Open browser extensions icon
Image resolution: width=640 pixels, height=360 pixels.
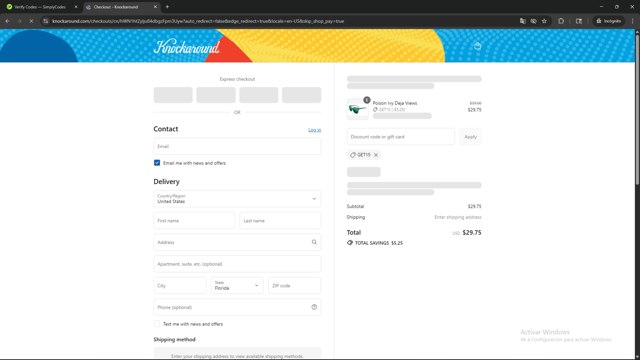tap(561, 21)
